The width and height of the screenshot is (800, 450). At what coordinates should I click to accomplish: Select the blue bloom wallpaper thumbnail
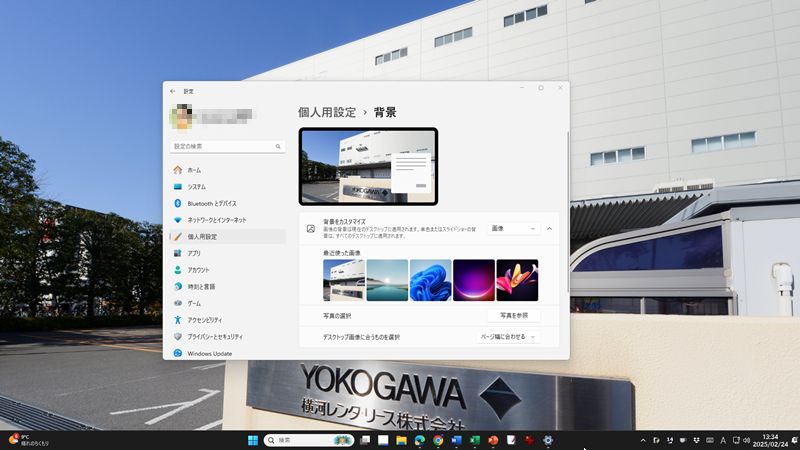click(x=431, y=280)
